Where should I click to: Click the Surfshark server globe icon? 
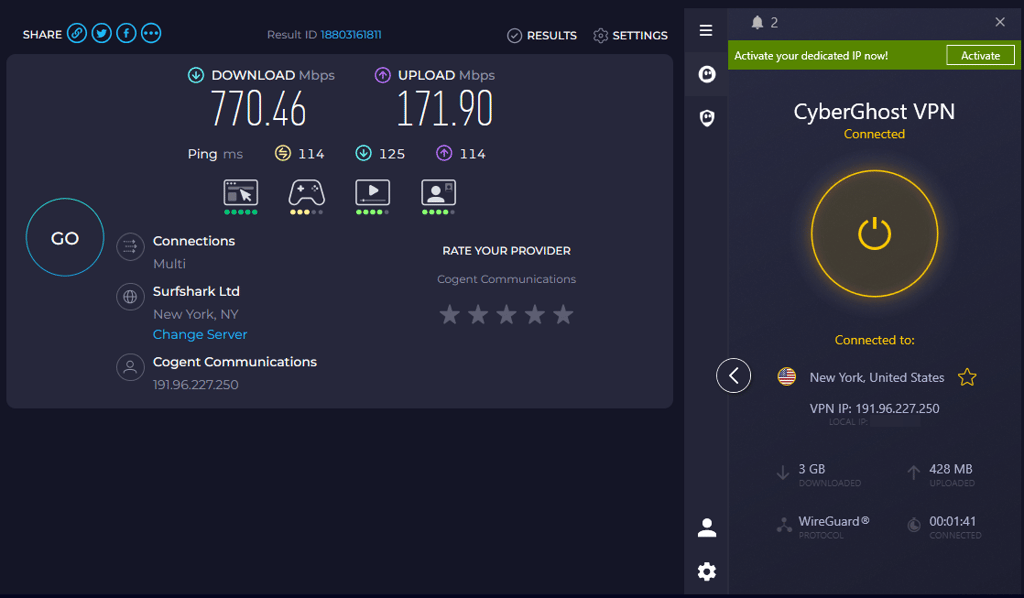click(x=130, y=296)
